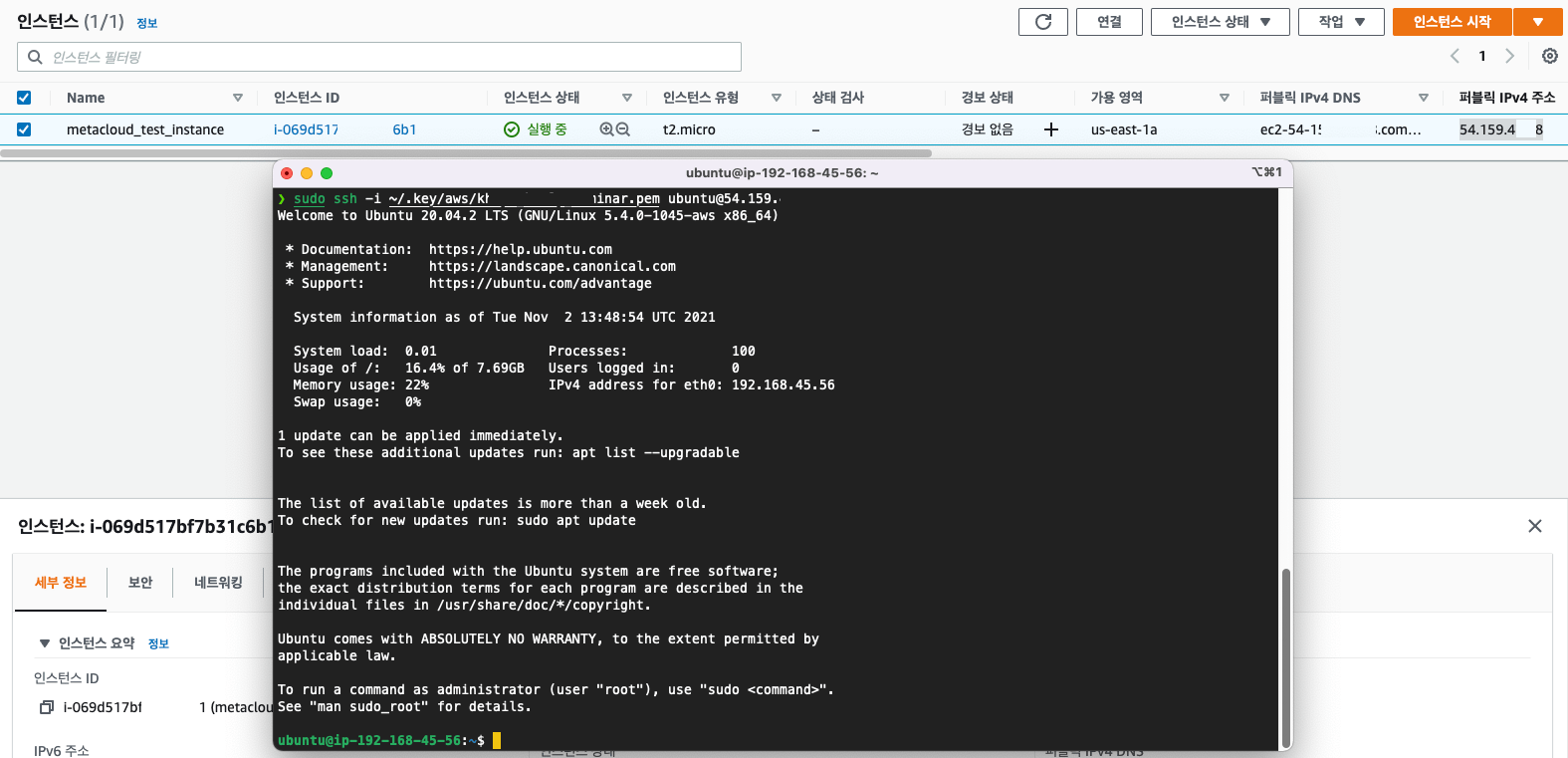Switch to the details (세부 정보) tab
This screenshot has height=758, width=1568.
(61, 583)
